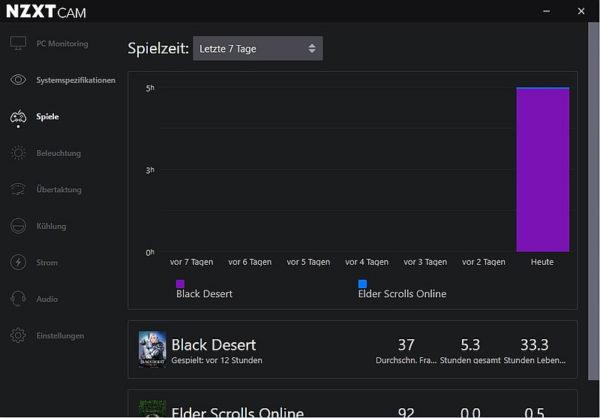Click the Beleuchtung sun icon
Screen dimensions: 600x418
click(18, 153)
